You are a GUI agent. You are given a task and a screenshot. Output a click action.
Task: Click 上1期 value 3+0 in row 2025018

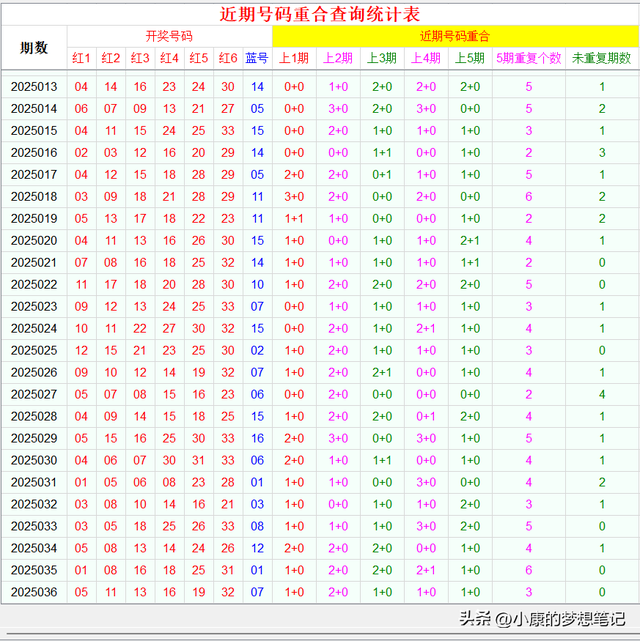(x=294, y=197)
